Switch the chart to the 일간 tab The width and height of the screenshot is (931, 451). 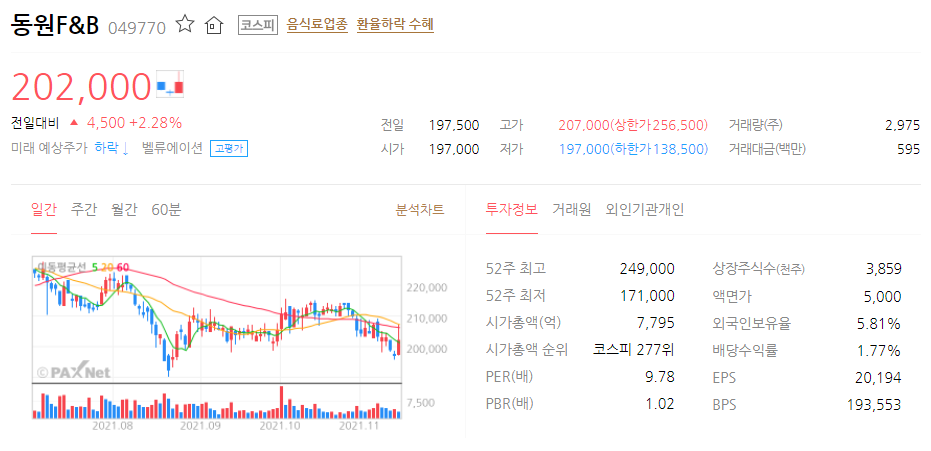coord(44,209)
